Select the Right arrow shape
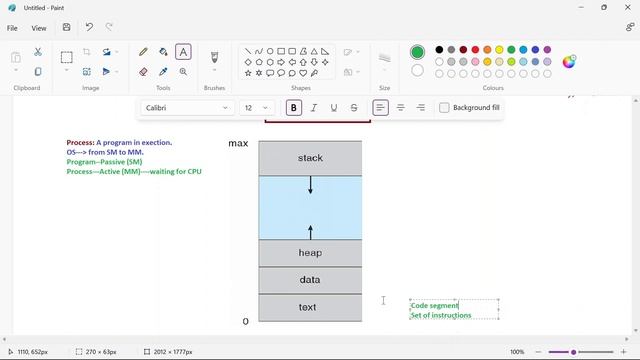 pos(281,62)
